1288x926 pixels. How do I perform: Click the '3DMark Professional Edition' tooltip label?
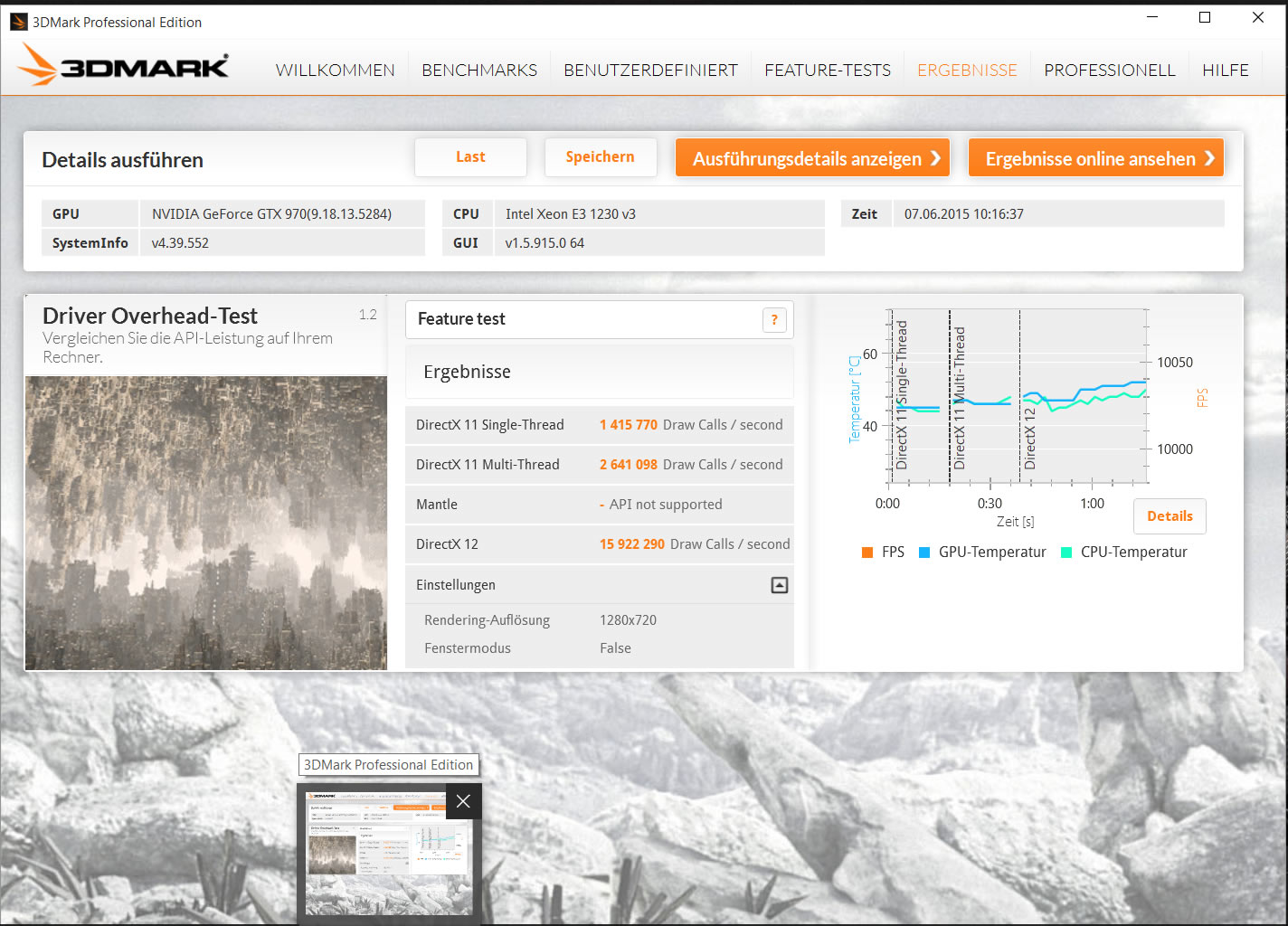pos(388,765)
